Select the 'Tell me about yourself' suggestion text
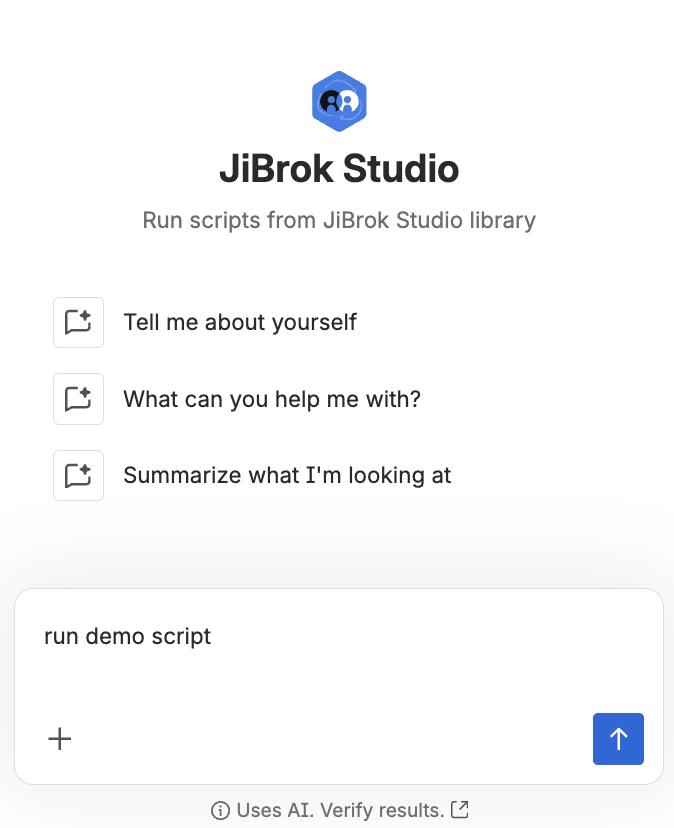 tap(240, 322)
